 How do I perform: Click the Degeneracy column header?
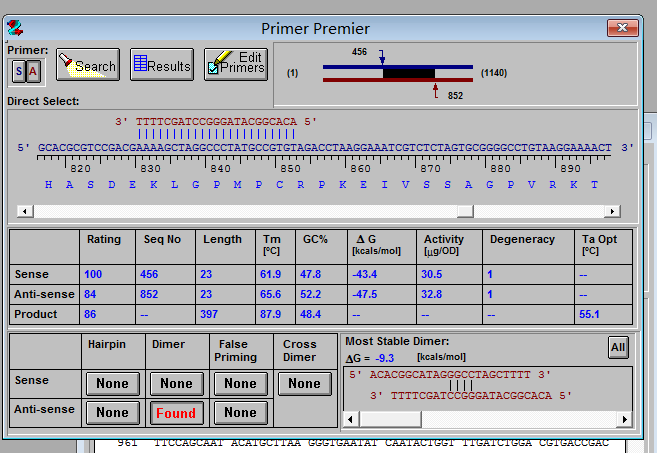pyautogui.click(x=522, y=240)
